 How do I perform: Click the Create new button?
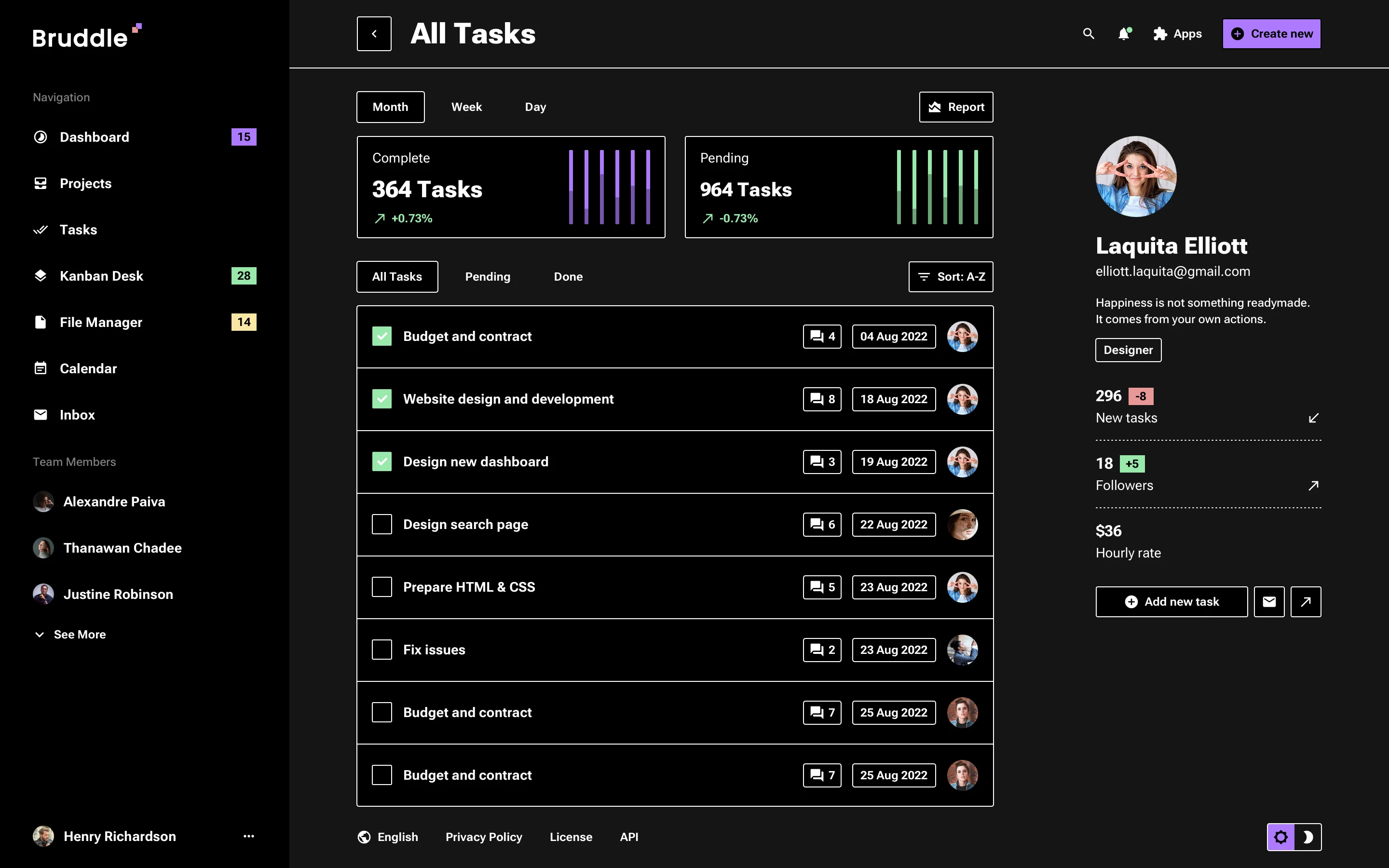tap(1271, 33)
